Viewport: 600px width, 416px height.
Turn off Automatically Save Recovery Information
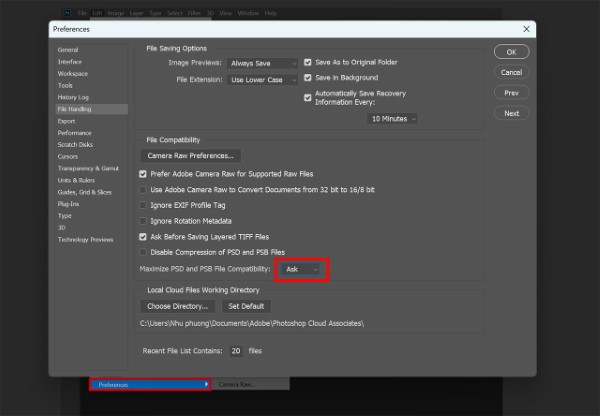(x=308, y=97)
